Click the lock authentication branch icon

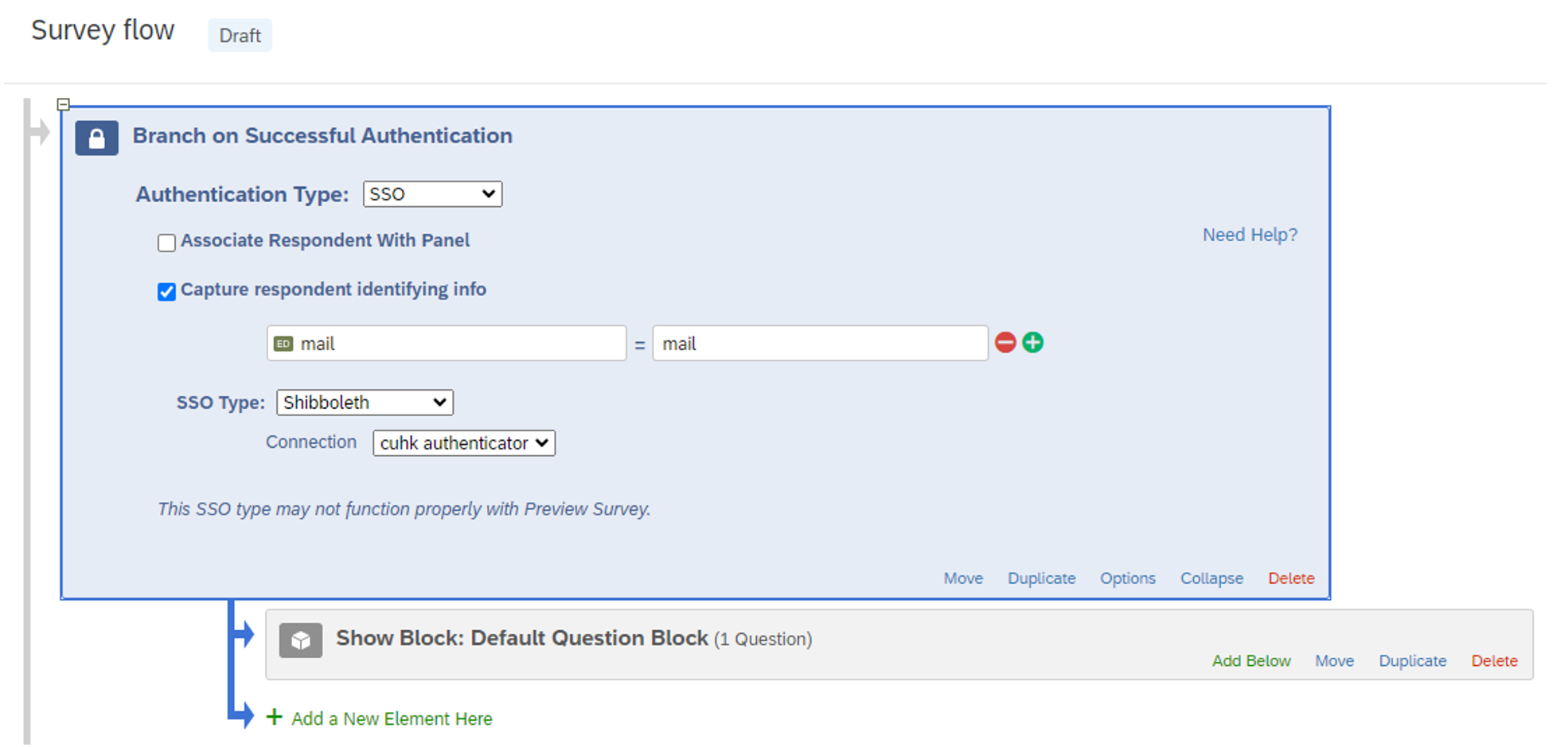[96, 138]
